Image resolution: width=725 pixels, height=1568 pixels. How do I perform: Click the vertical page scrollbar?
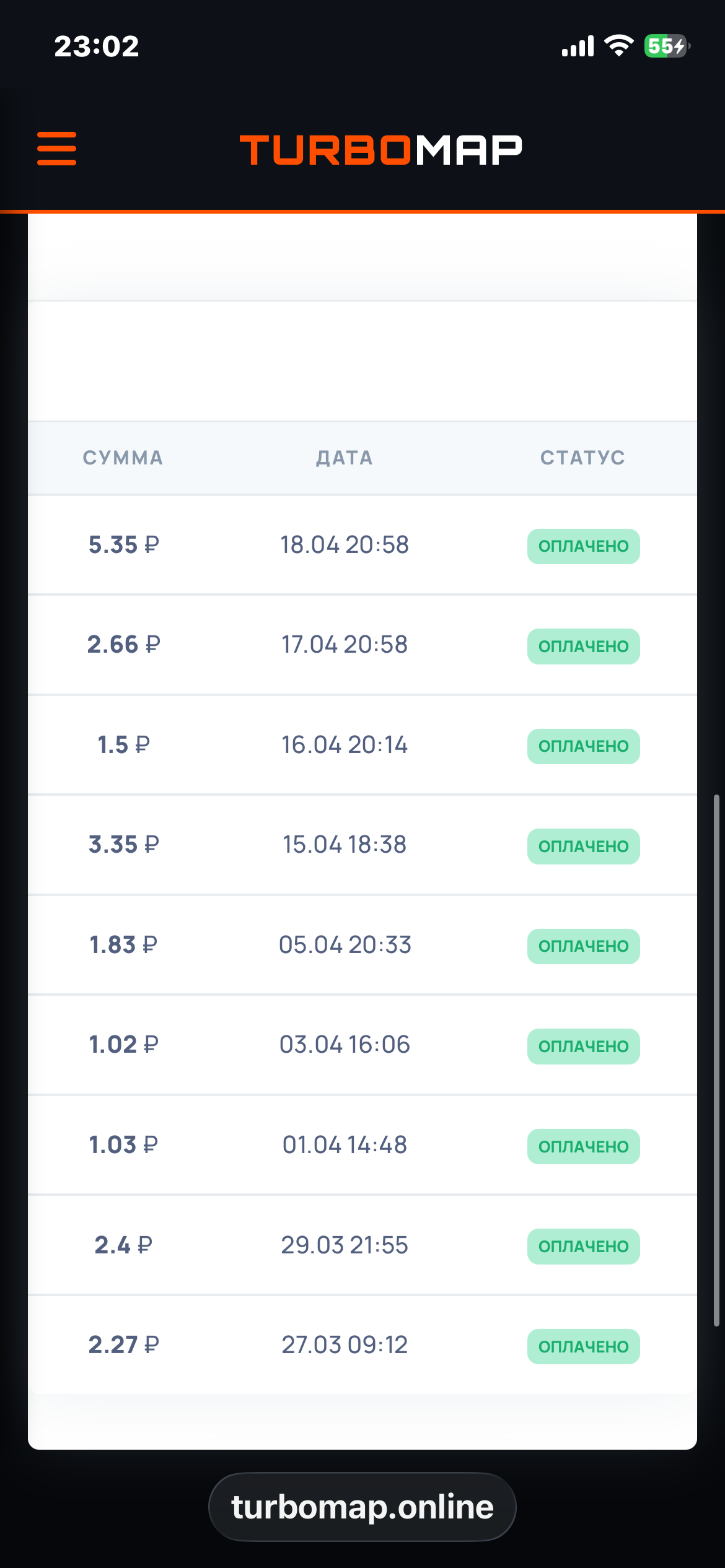716,1059
